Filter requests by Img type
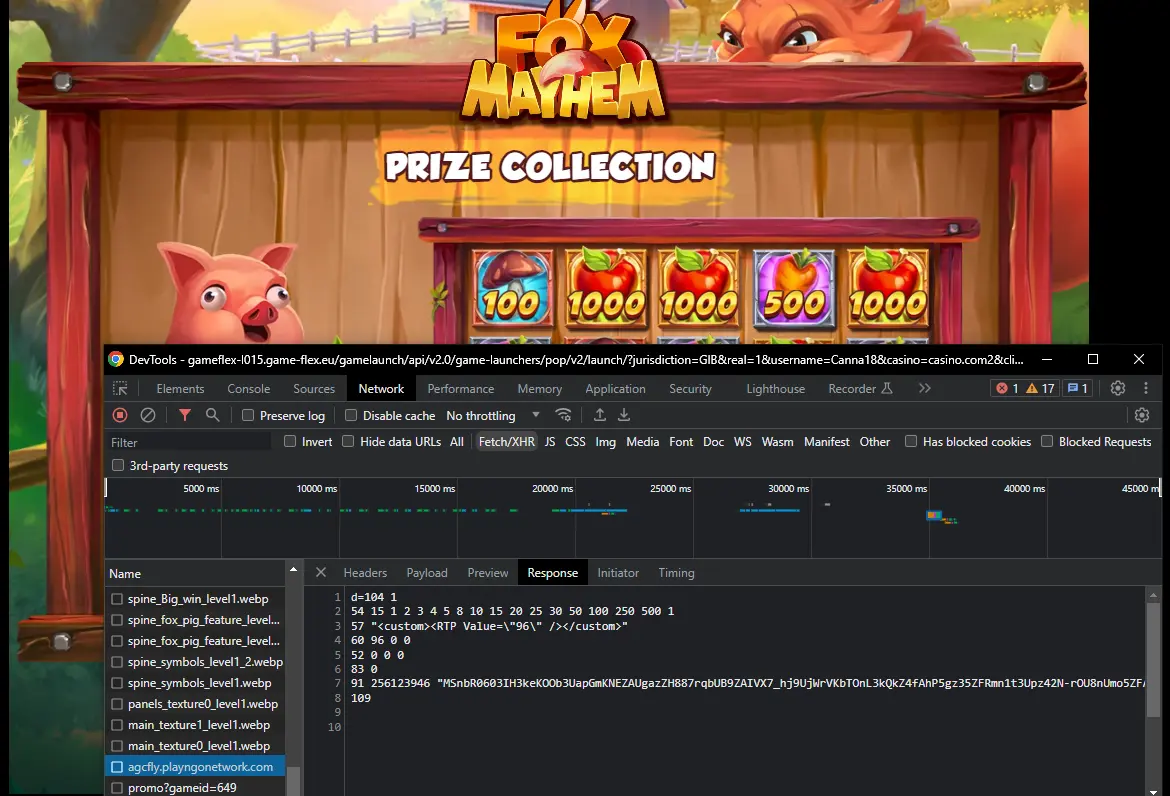This screenshot has height=796, width=1170. (605, 442)
